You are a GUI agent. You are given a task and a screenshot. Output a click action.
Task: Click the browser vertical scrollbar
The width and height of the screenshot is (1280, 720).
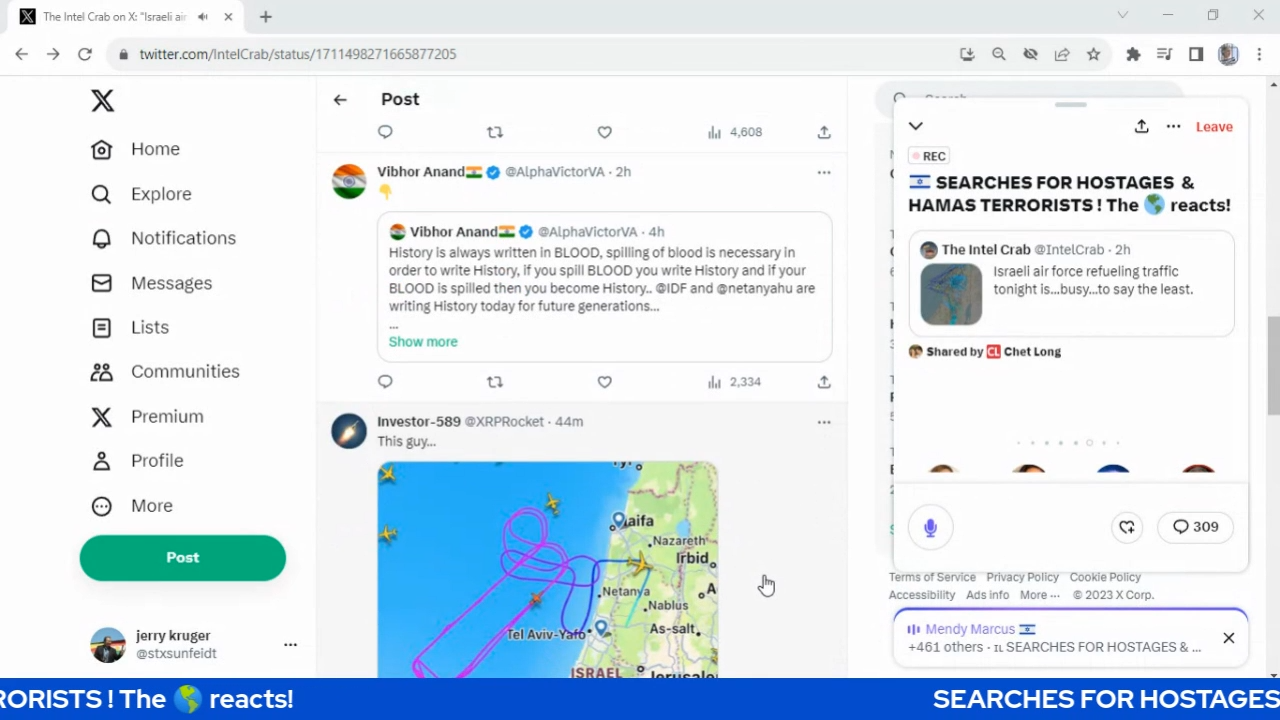click(1273, 365)
